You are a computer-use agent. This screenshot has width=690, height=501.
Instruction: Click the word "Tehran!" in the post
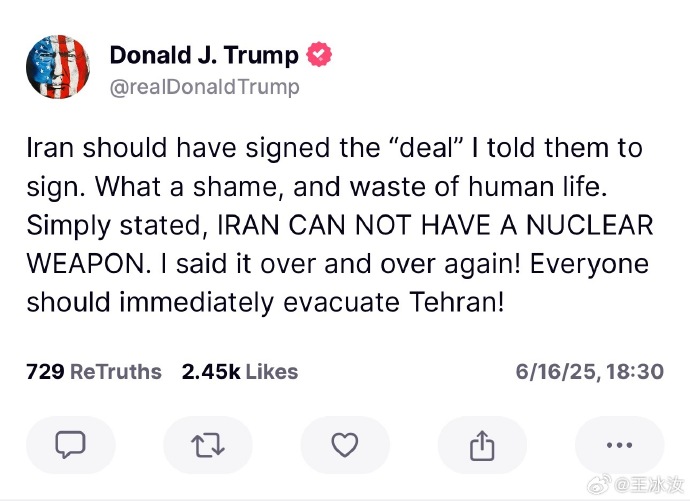coord(455,301)
